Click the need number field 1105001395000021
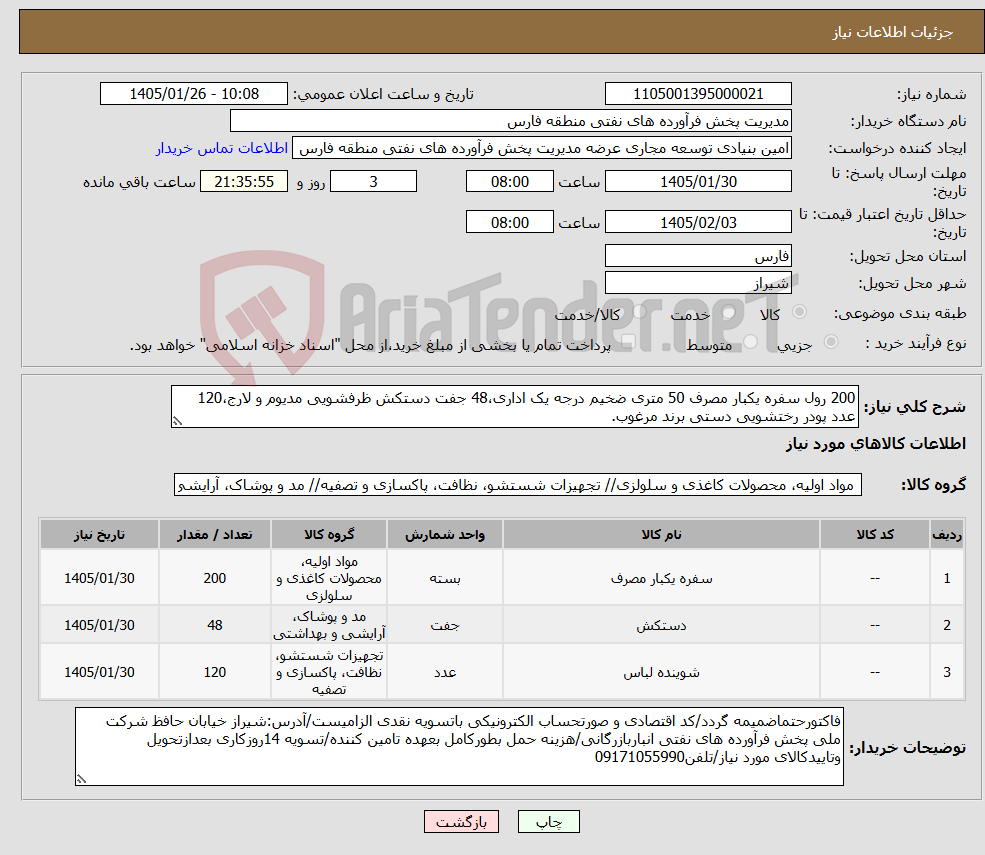Image resolution: width=985 pixels, height=855 pixels. (698, 94)
